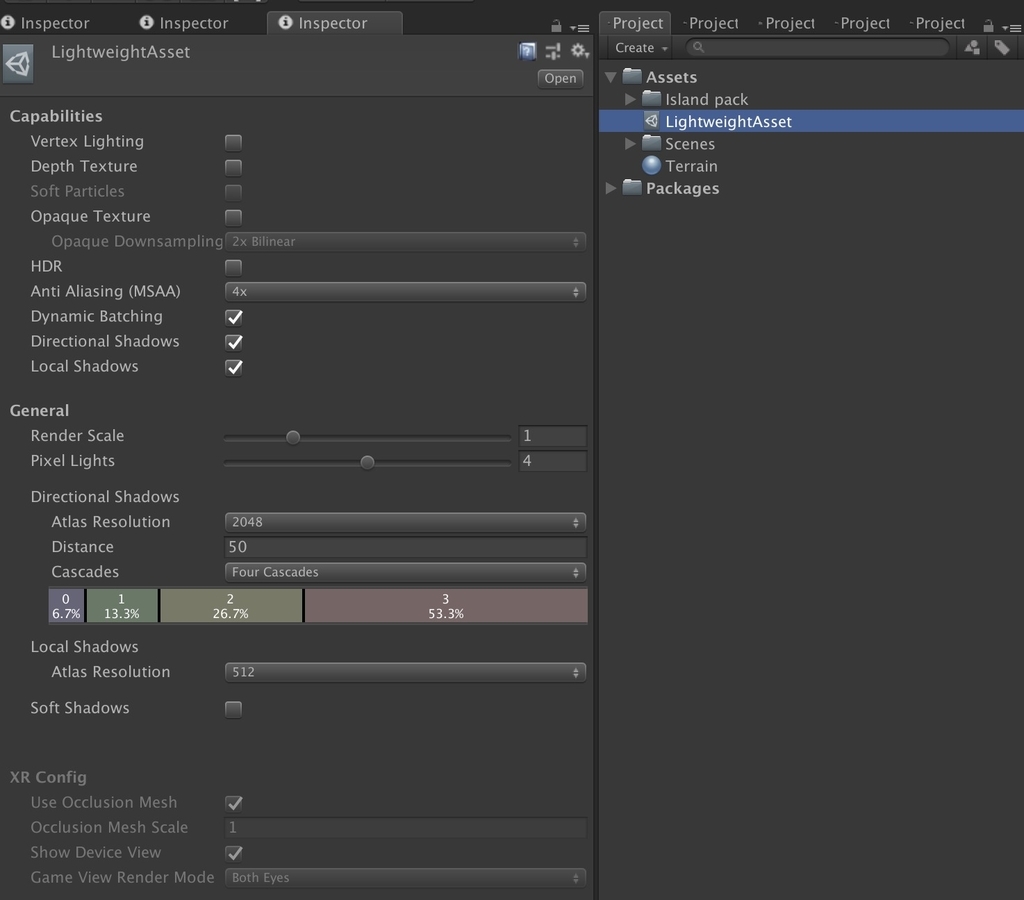Enable Soft Shadows
This screenshot has width=1024, height=900.
[233, 709]
